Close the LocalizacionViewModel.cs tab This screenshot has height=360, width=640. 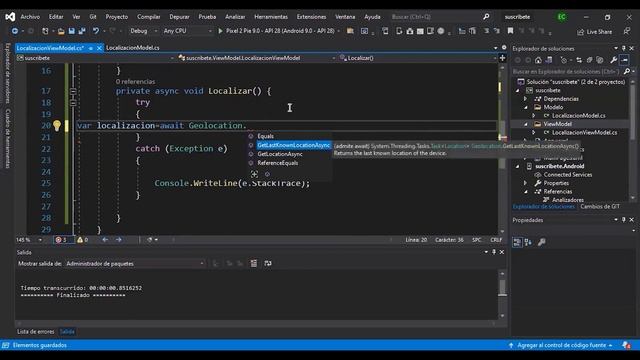pos(99,48)
